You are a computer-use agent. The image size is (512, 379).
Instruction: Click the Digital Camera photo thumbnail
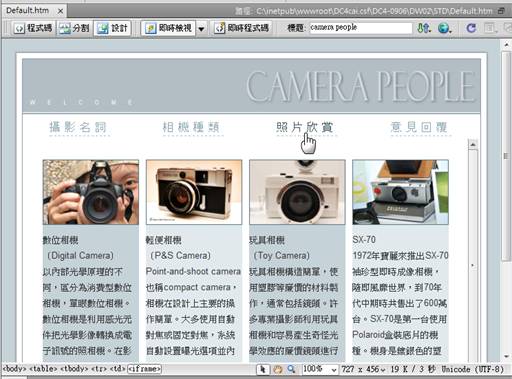coord(91,192)
